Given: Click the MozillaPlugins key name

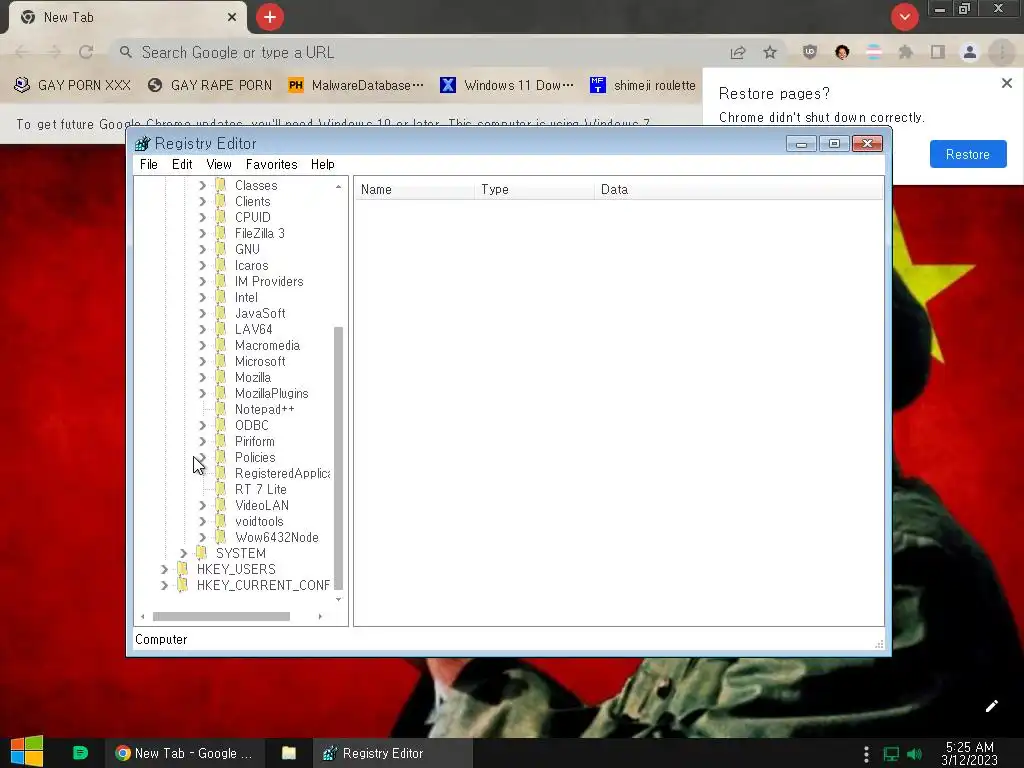Looking at the screenshot, I should (272, 393).
